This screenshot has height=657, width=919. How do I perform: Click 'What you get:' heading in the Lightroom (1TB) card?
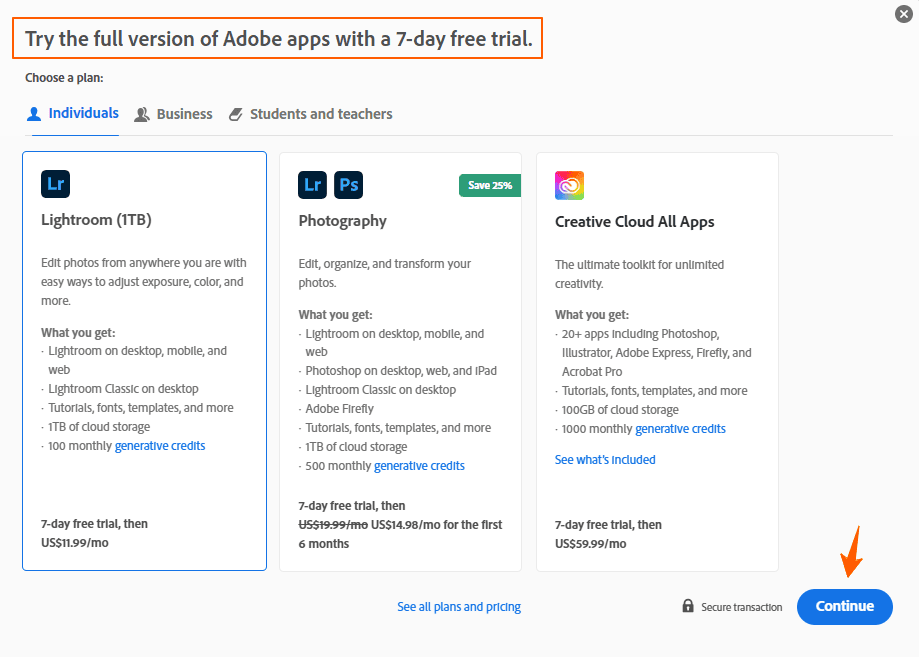click(x=78, y=333)
